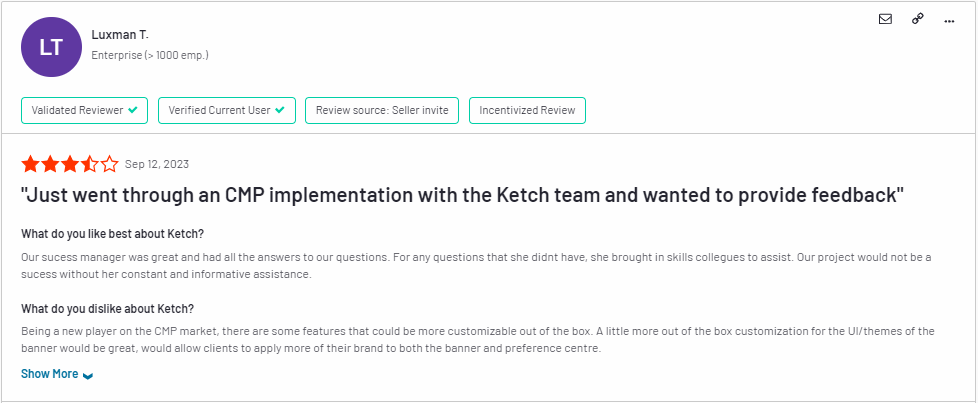The width and height of the screenshot is (978, 403).
Task: Click the Review source: Seller invite badge
Action: pos(382,110)
